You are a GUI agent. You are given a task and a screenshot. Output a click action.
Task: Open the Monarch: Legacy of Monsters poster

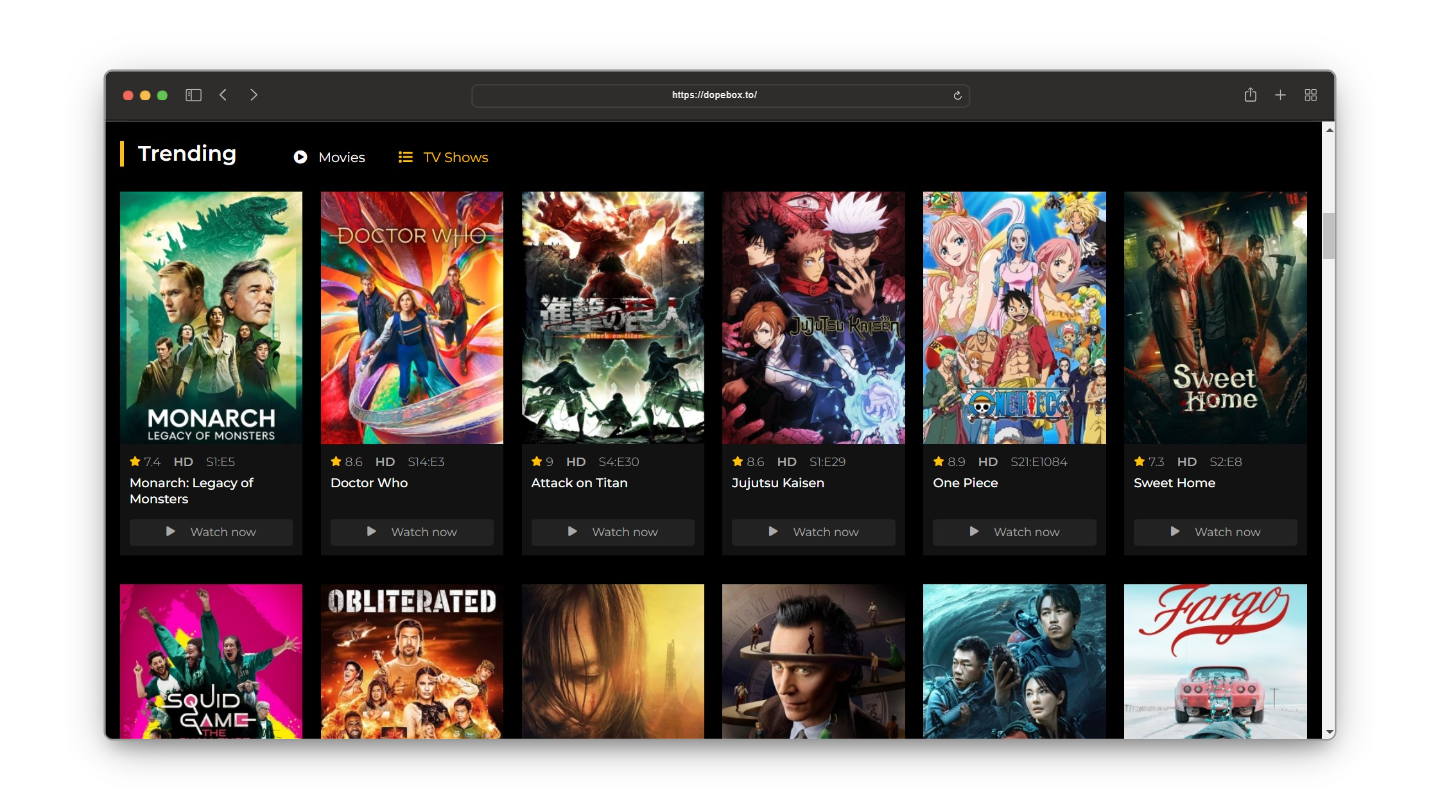coord(211,318)
